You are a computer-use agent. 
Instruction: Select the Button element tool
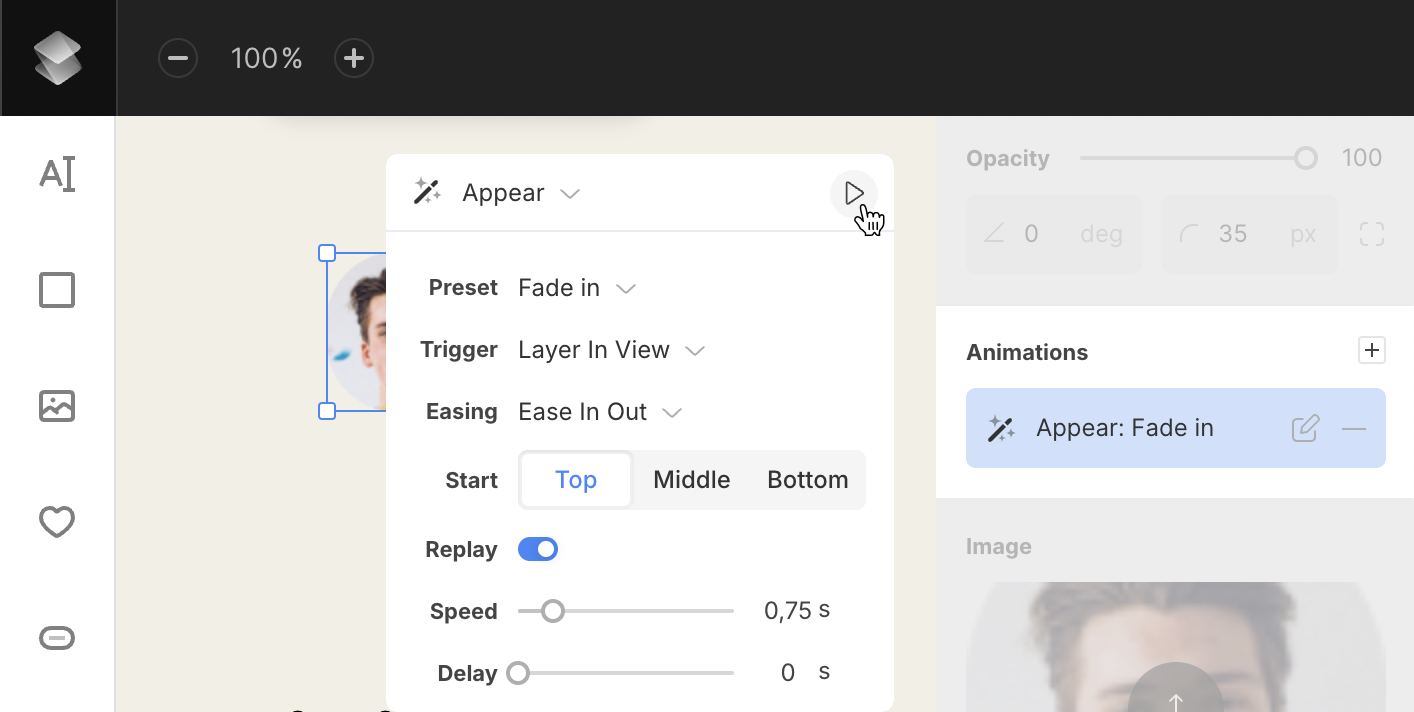(x=57, y=638)
